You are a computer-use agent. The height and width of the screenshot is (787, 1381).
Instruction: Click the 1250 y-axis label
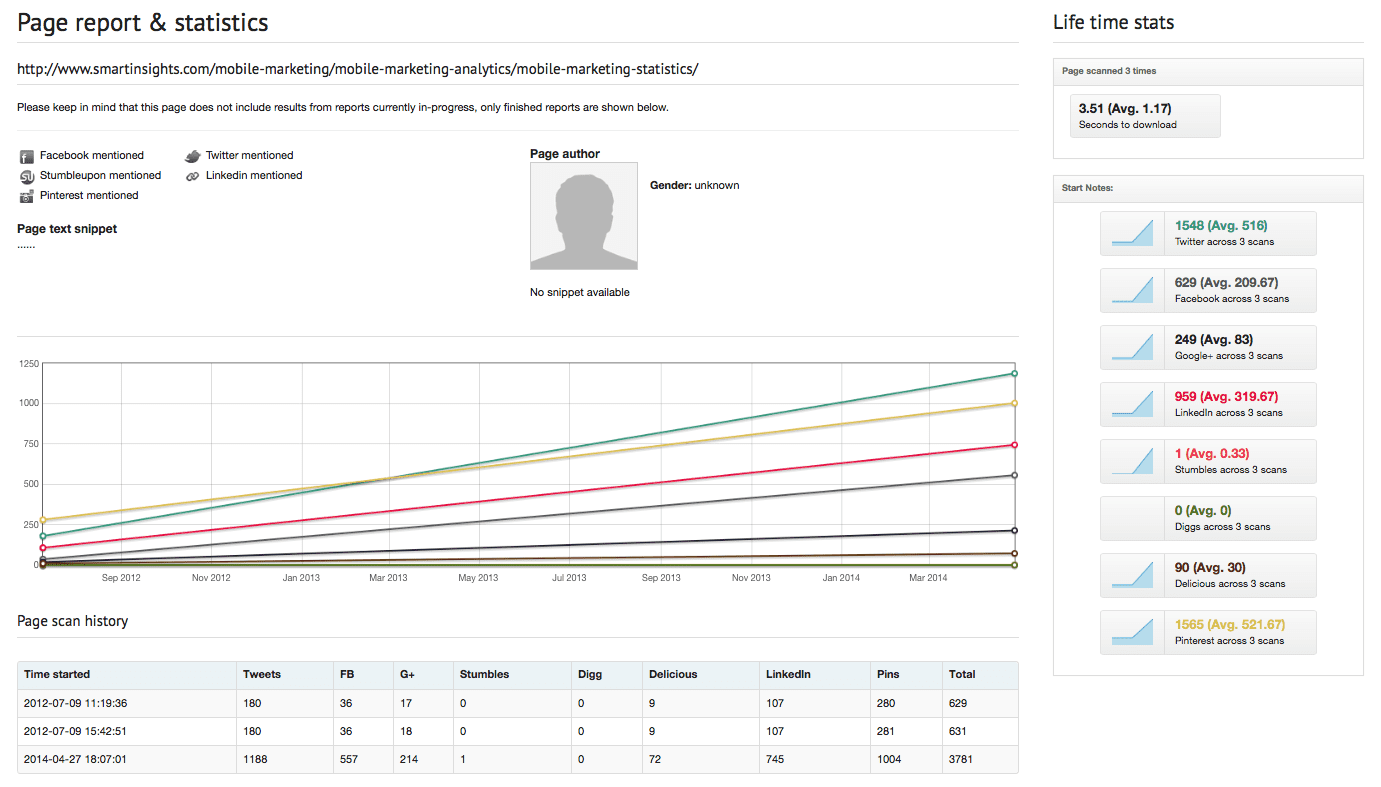(28, 364)
